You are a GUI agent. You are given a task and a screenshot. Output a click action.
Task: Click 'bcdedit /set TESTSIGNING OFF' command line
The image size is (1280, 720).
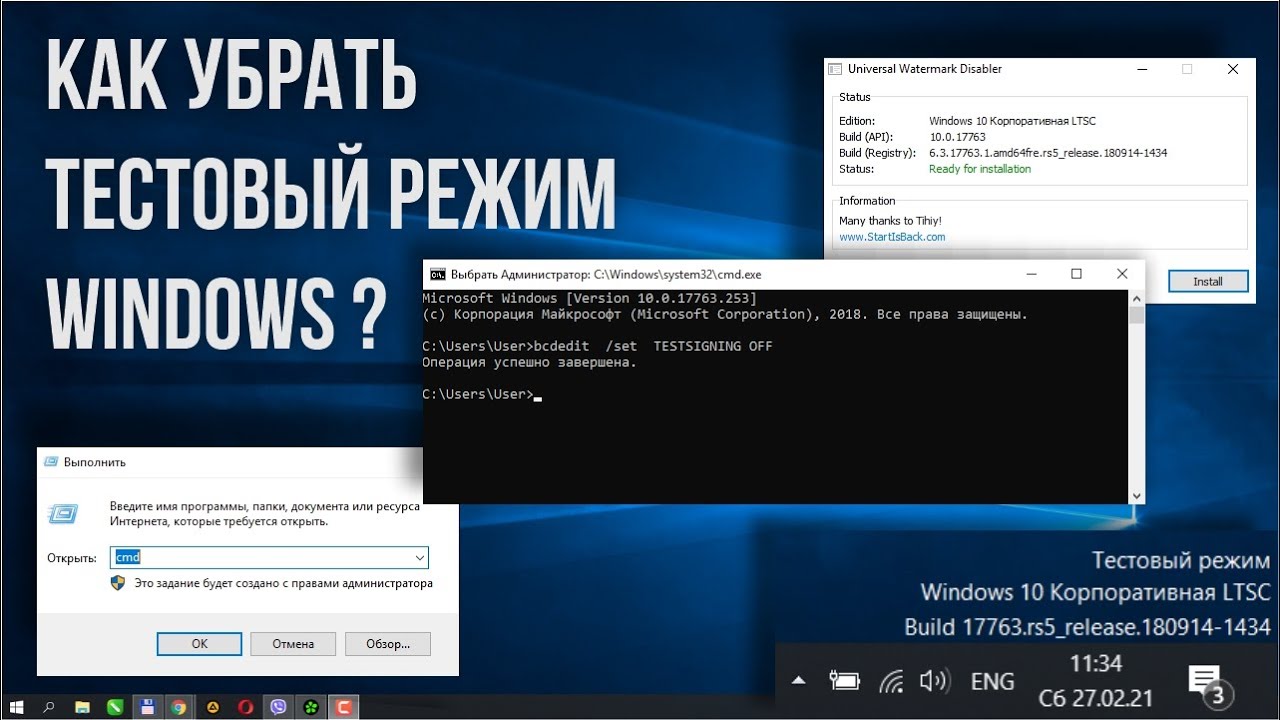point(653,346)
